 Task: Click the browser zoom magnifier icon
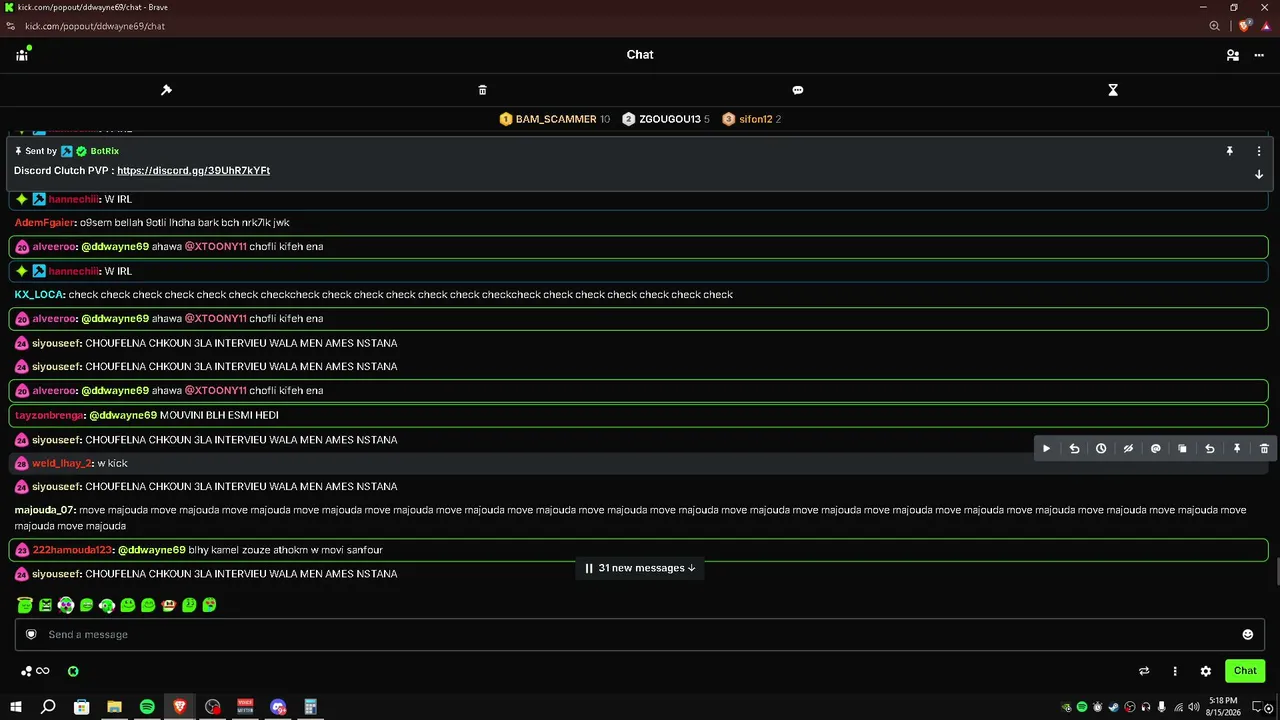(1215, 26)
